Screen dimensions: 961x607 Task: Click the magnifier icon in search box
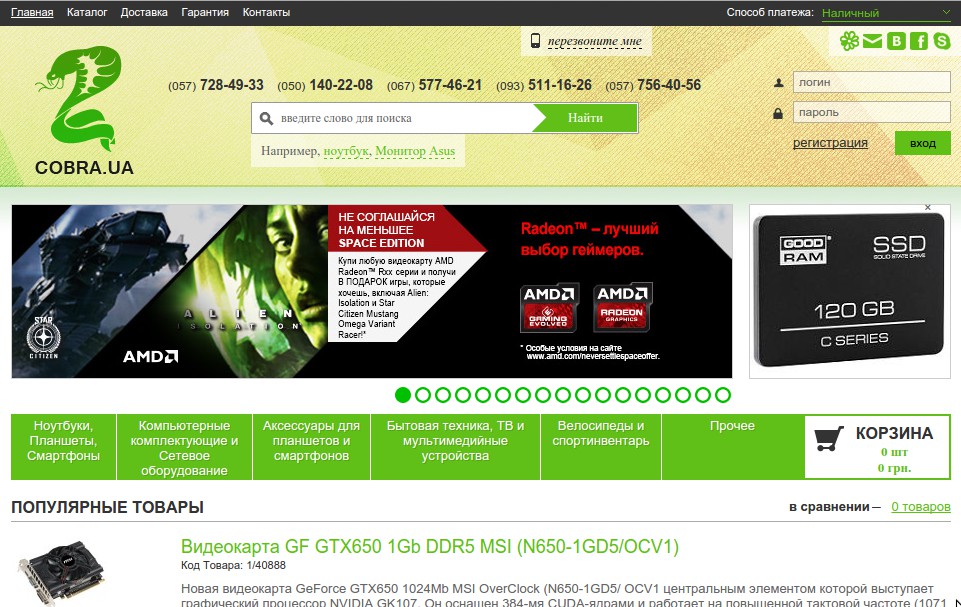click(x=266, y=118)
